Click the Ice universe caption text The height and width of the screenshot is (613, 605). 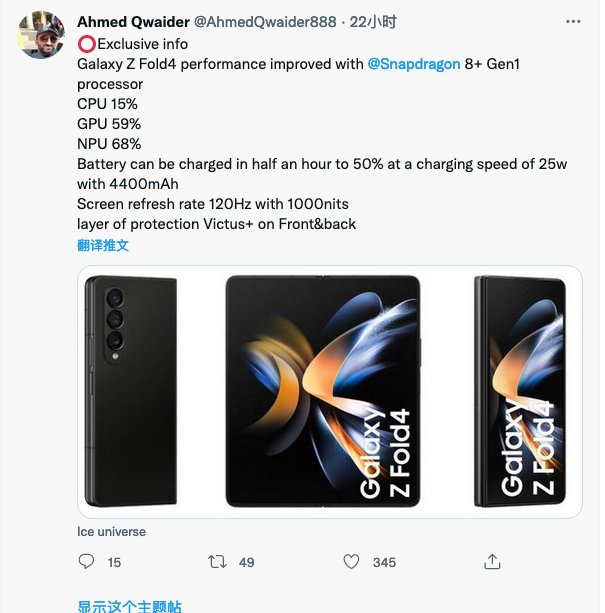pyautogui.click(x=111, y=532)
